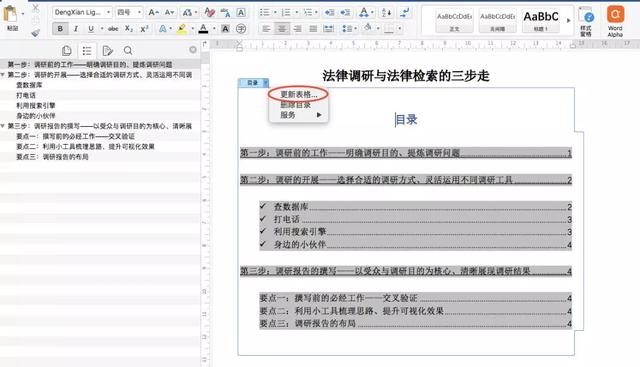Viewport: 640px width, 367px height.
Task: Toggle Italic formatting
Action: point(76,29)
